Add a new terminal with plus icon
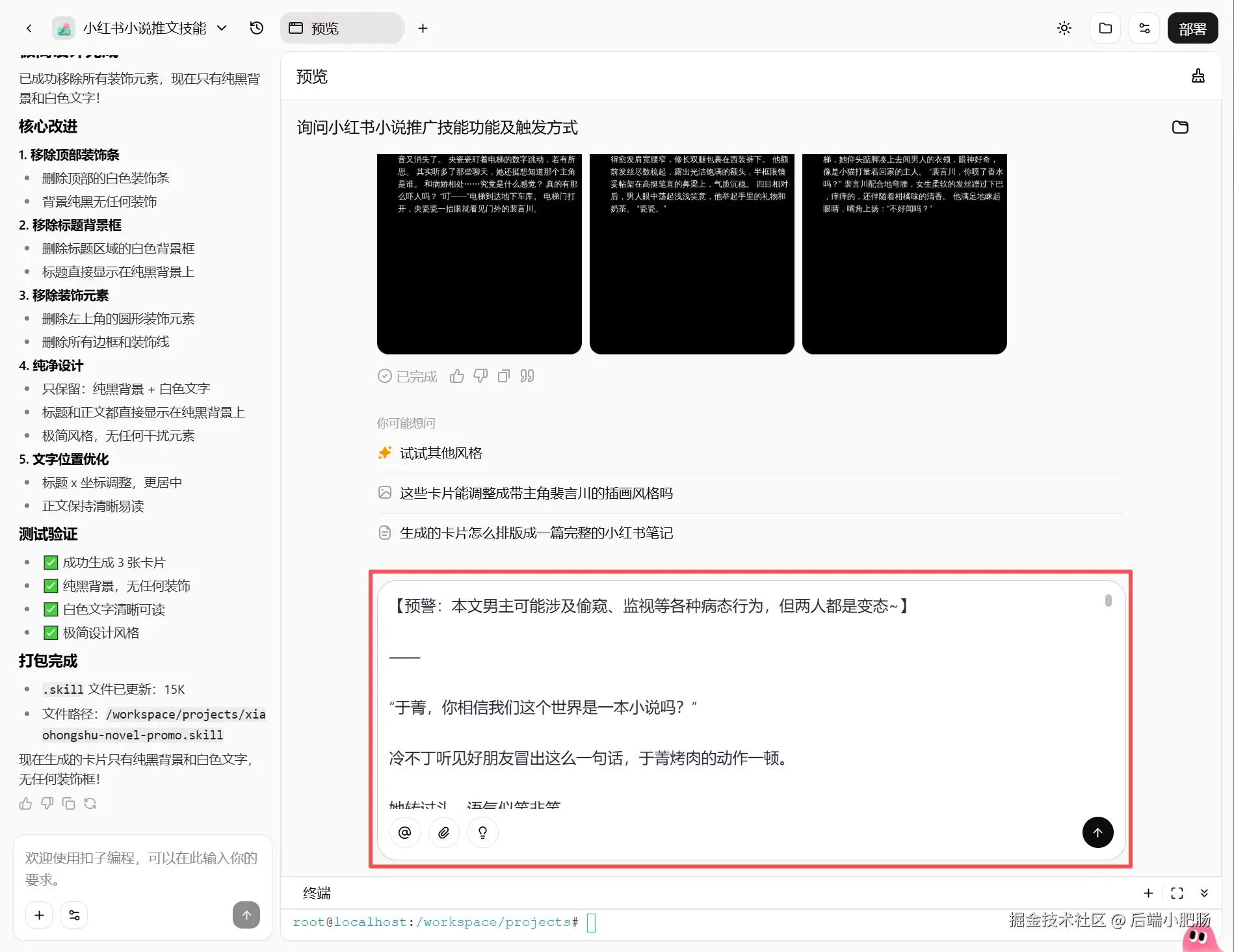1234x952 pixels. [1148, 893]
